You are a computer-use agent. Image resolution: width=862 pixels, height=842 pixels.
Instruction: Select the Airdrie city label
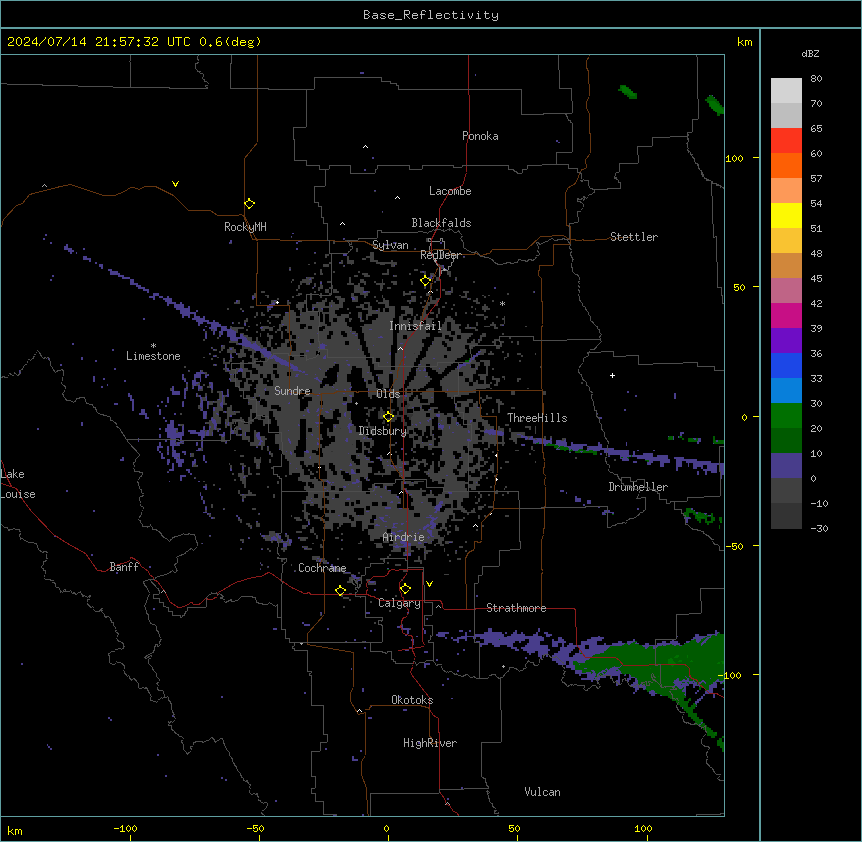tap(404, 537)
